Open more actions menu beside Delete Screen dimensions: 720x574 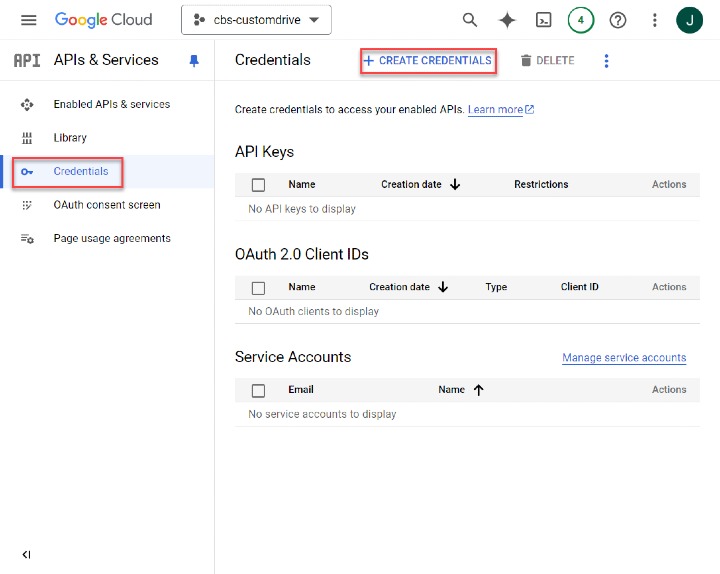606,61
